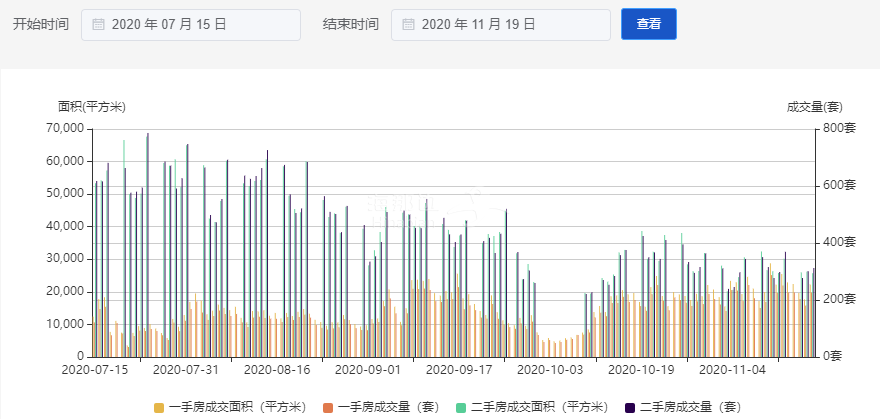Click the calendar icon in end date field

pyautogui.click(x=407, y=24)
